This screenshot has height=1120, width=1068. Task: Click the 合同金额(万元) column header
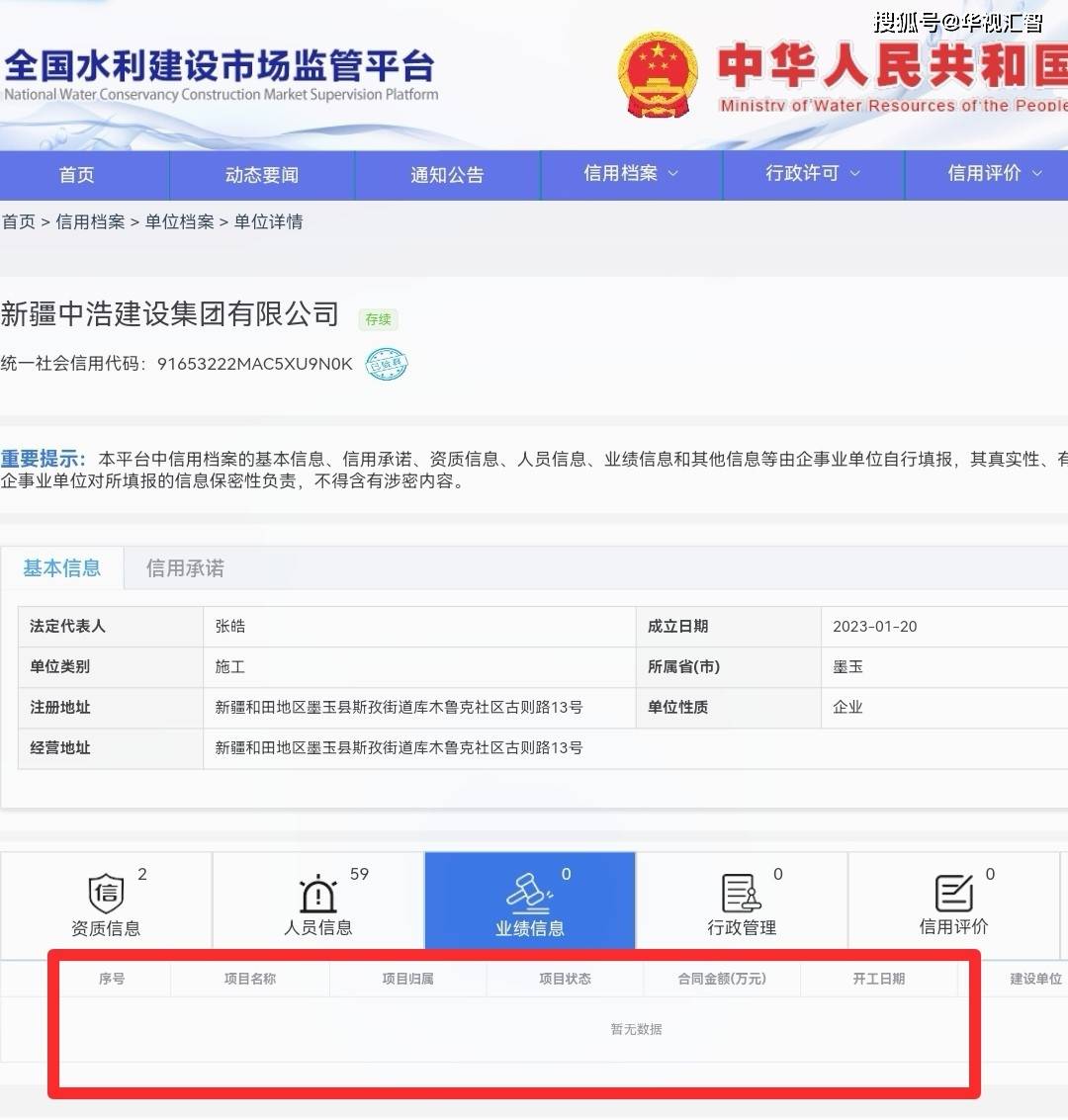coord(722,979)
